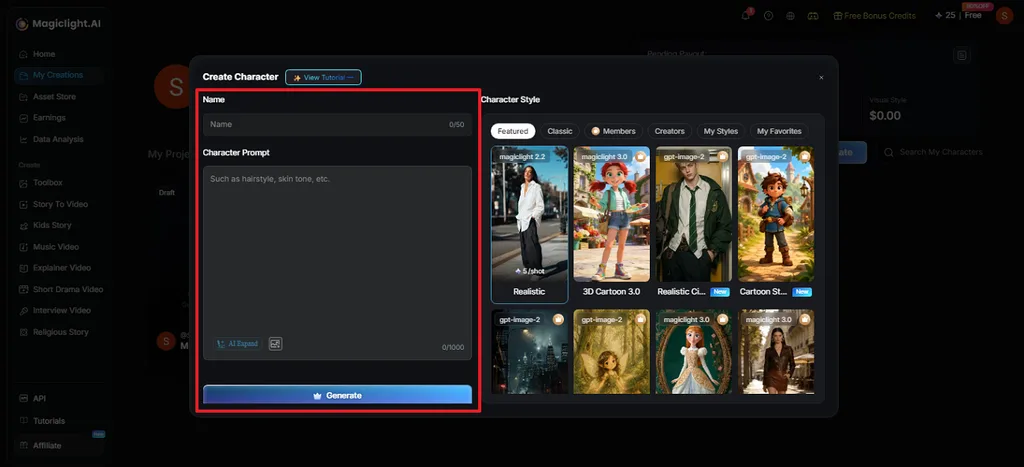Click the Magiclight.AI logo
Screen dimensions: 1024x467
click(58, 24)
